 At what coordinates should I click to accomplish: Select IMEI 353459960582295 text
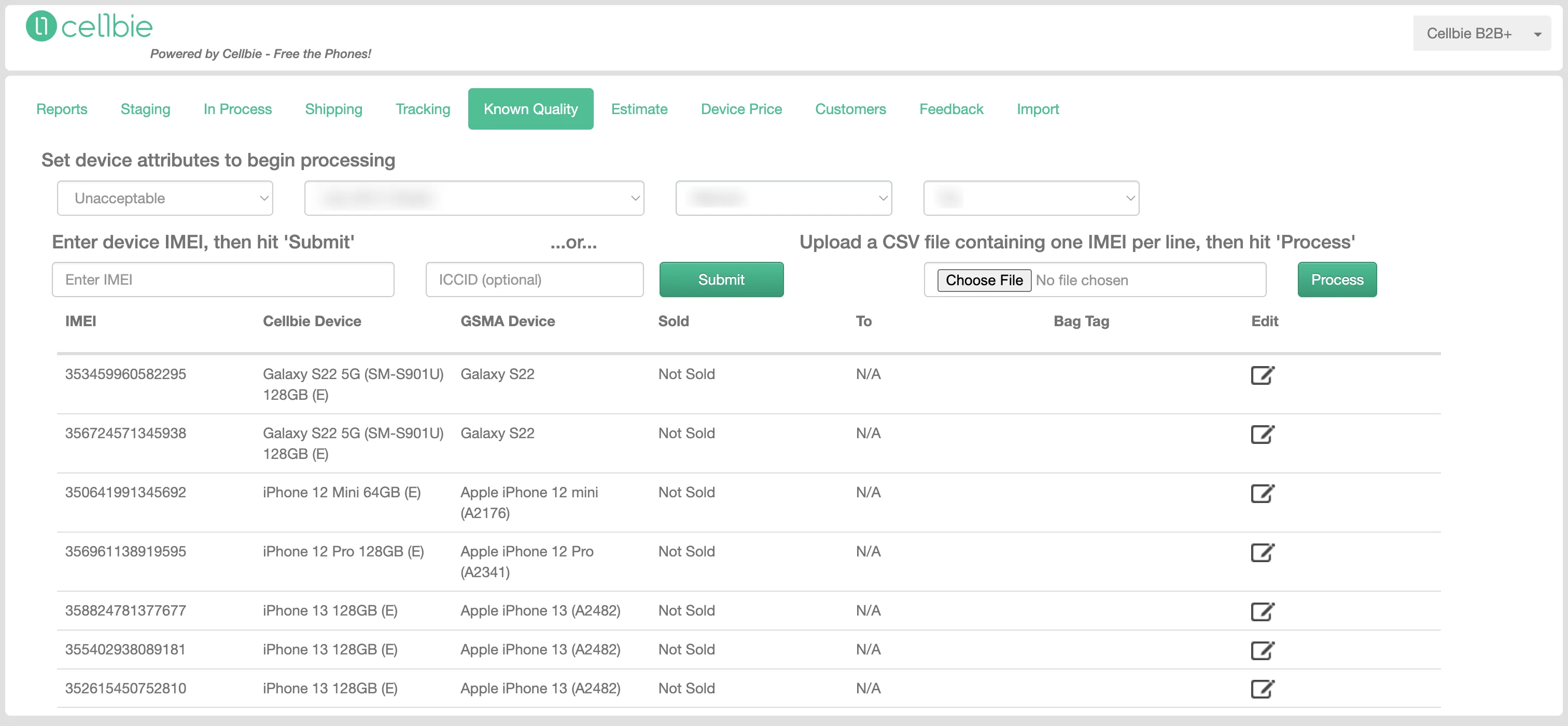click(x=125, y=374)
